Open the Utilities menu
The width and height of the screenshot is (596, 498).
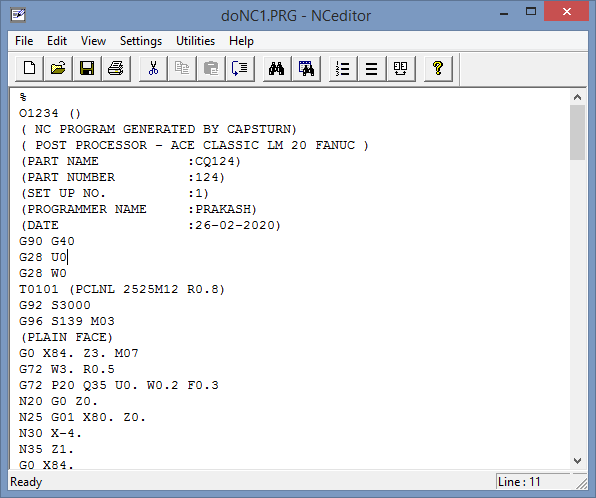[195, 41]
